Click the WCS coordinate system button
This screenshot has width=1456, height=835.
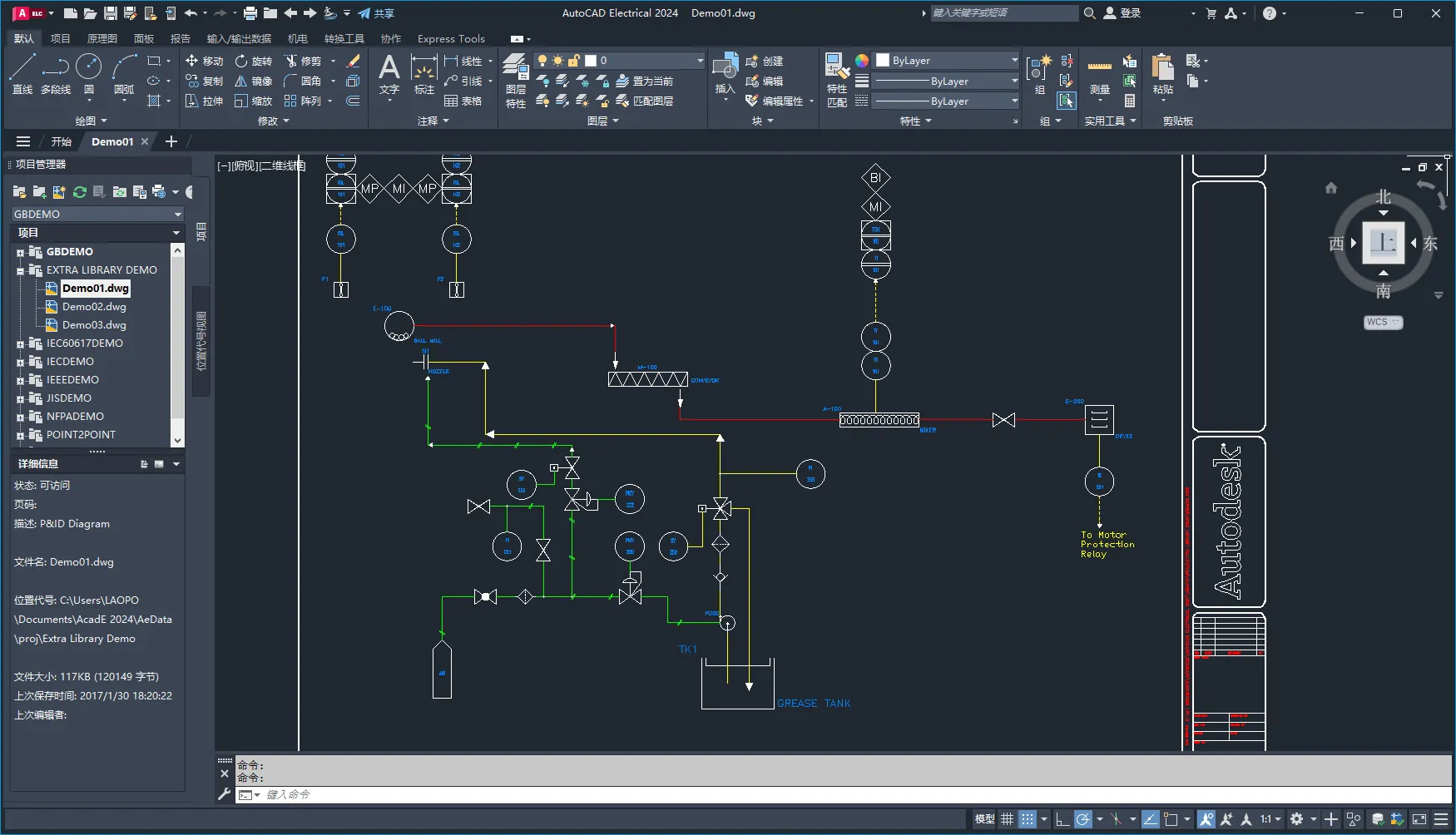point(1383,322)
